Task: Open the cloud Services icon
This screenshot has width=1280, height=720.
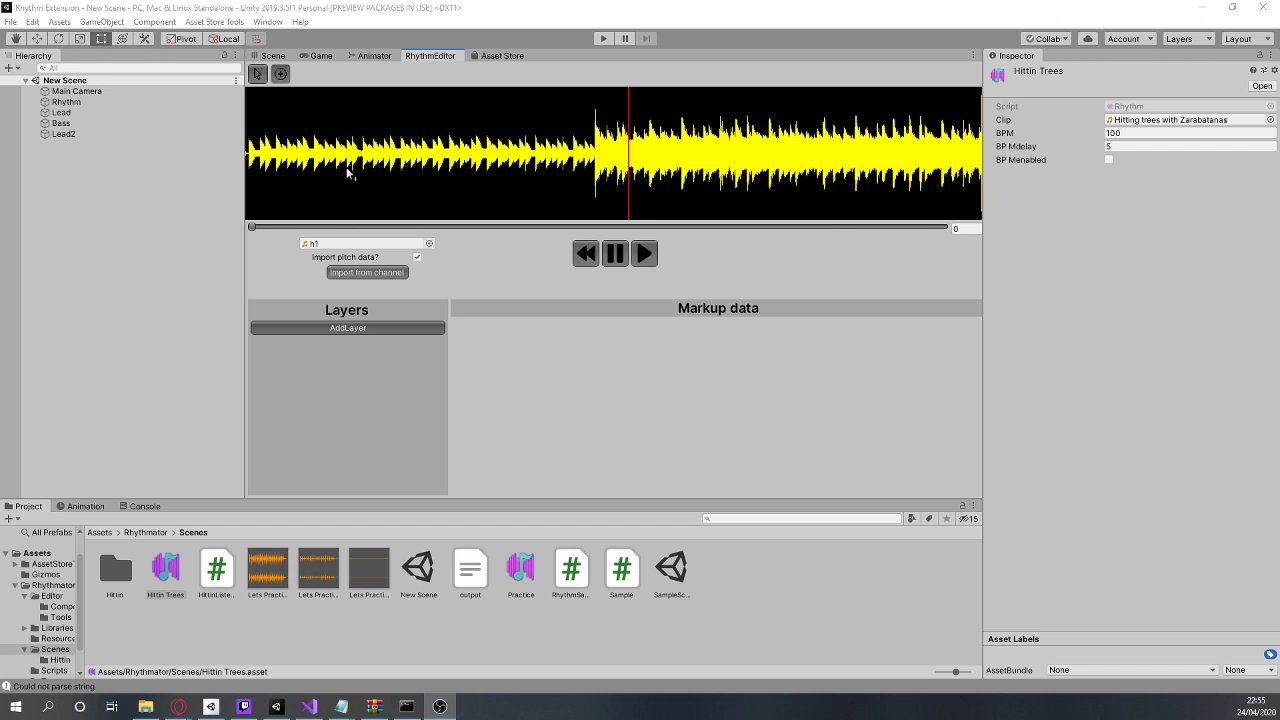Action: point(1088,39)
